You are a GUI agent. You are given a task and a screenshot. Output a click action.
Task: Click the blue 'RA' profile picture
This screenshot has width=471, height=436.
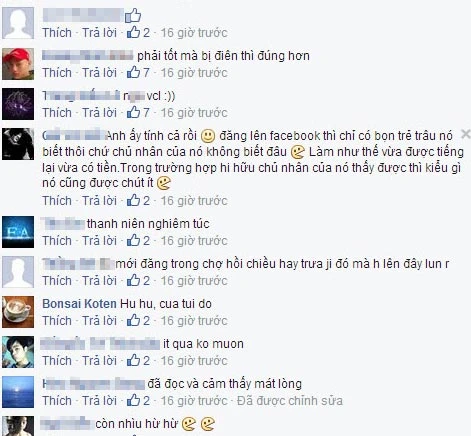pyautogui.click(x=18, y=232)
